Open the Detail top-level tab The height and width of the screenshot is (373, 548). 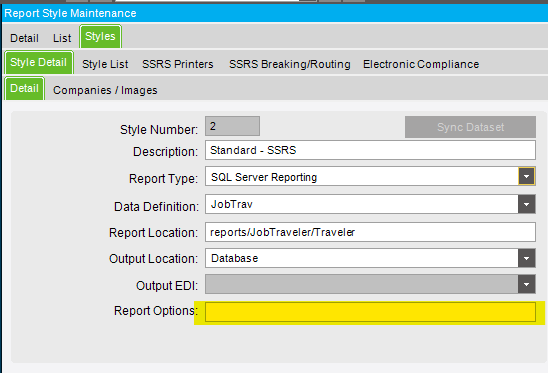point(24,38)
